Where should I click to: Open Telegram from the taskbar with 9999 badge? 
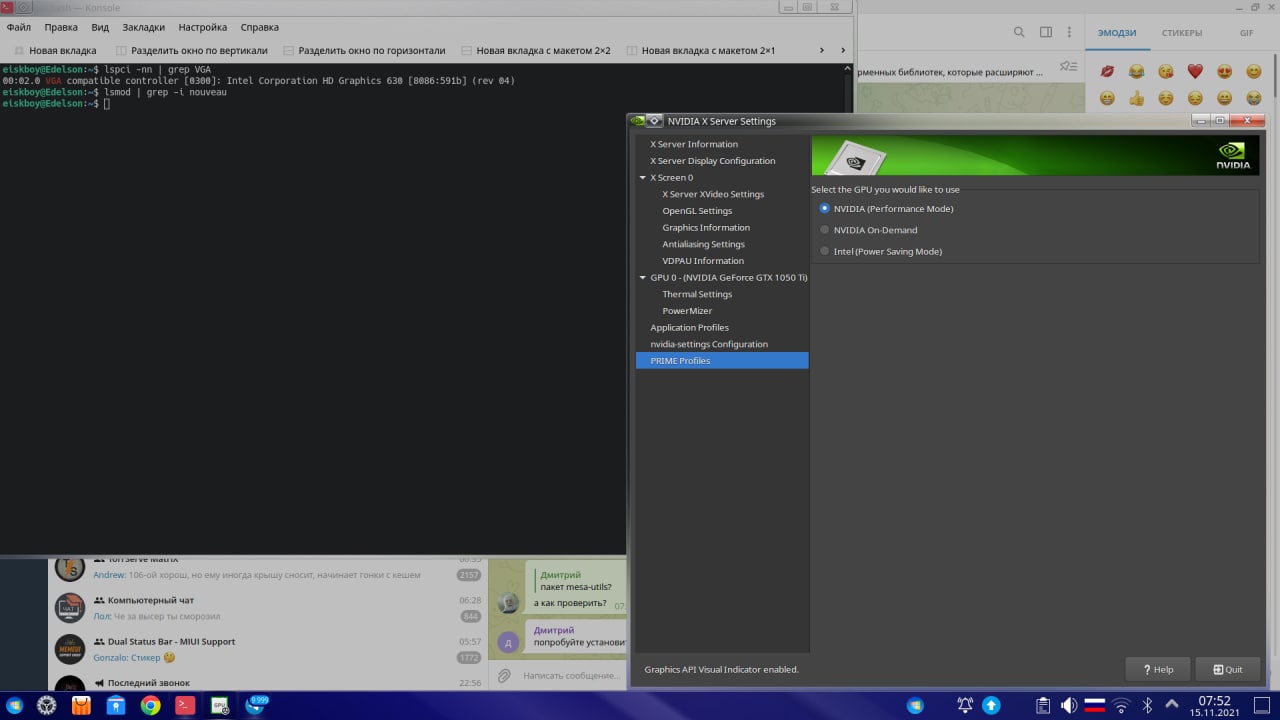click(x=255, y=706)
